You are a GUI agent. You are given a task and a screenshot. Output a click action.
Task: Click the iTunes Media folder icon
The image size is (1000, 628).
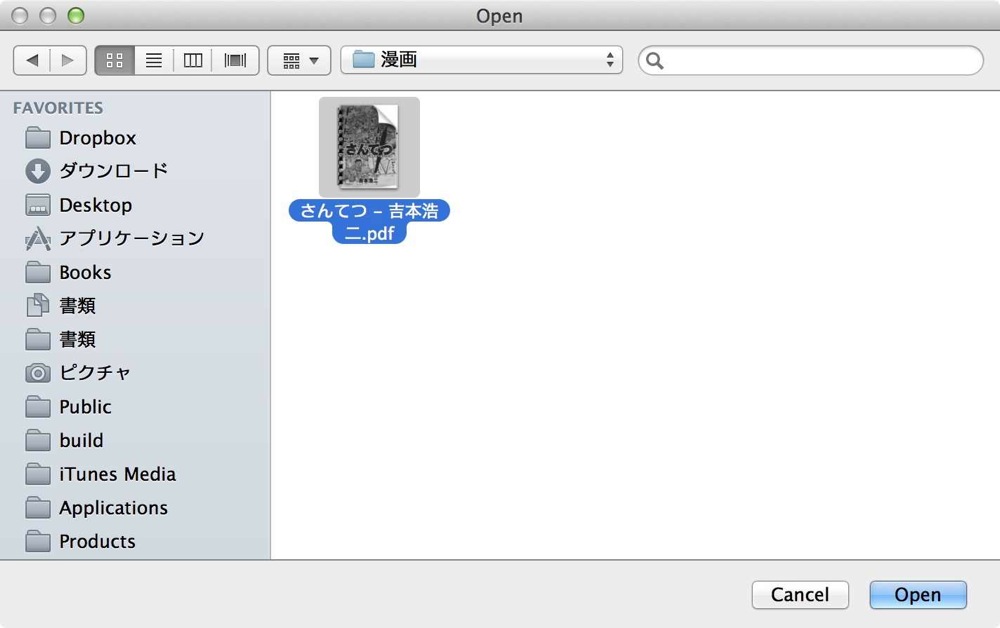38,474
